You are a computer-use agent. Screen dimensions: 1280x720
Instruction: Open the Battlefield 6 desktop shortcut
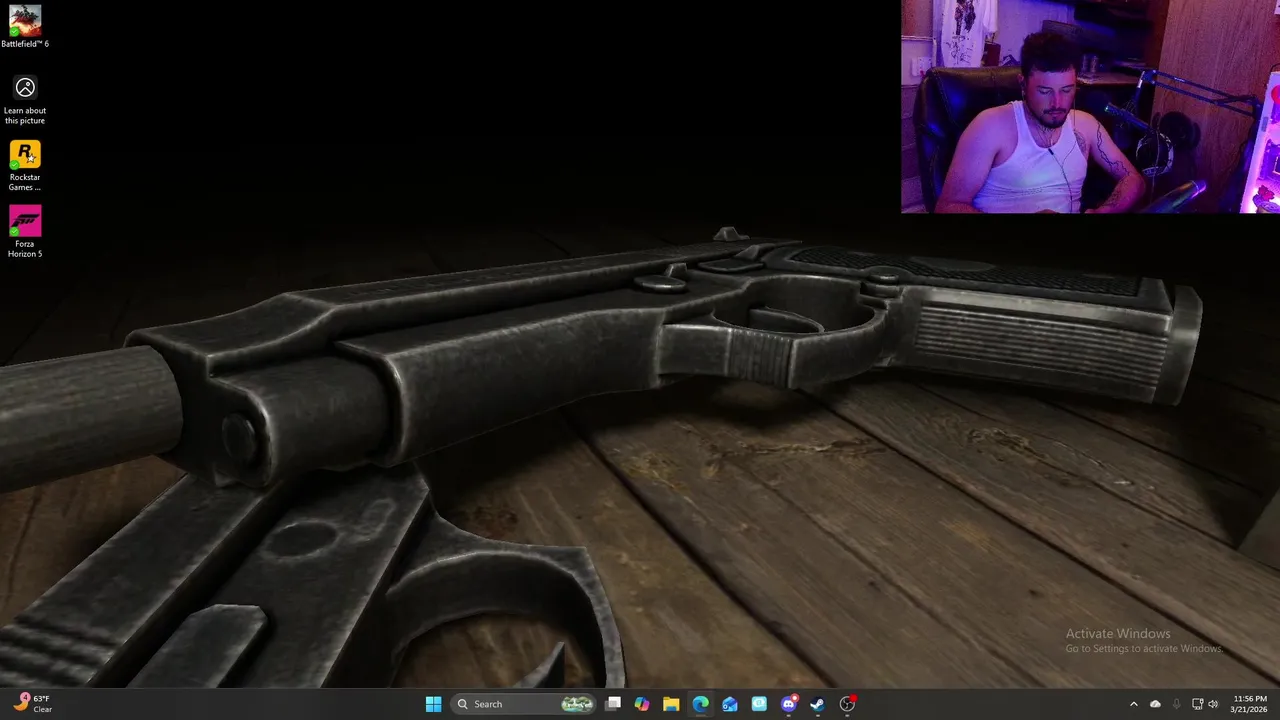coord(25,27)
